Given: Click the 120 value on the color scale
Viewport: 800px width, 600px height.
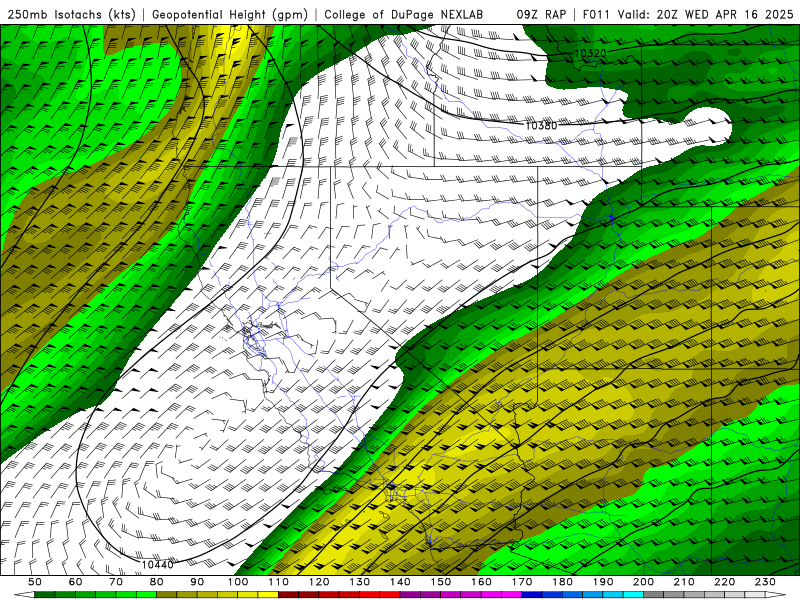Looking at the screenshot, I should click(319, 582).
